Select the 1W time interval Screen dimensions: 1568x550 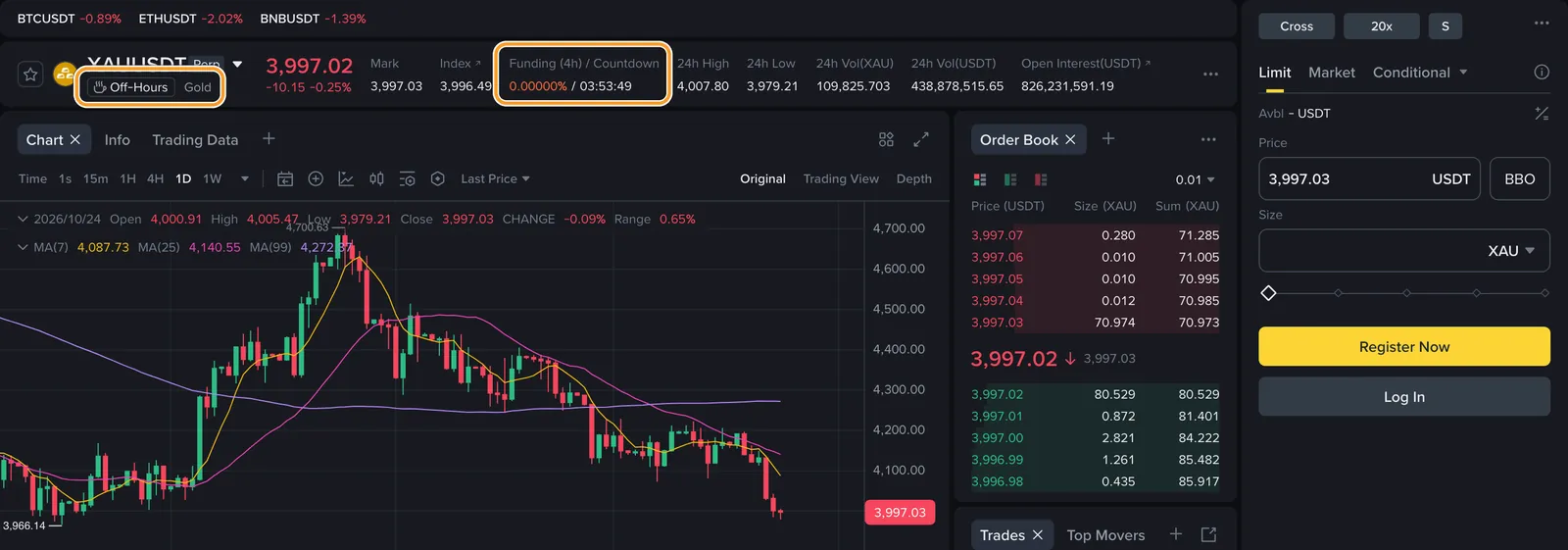(x=213, y=178)
